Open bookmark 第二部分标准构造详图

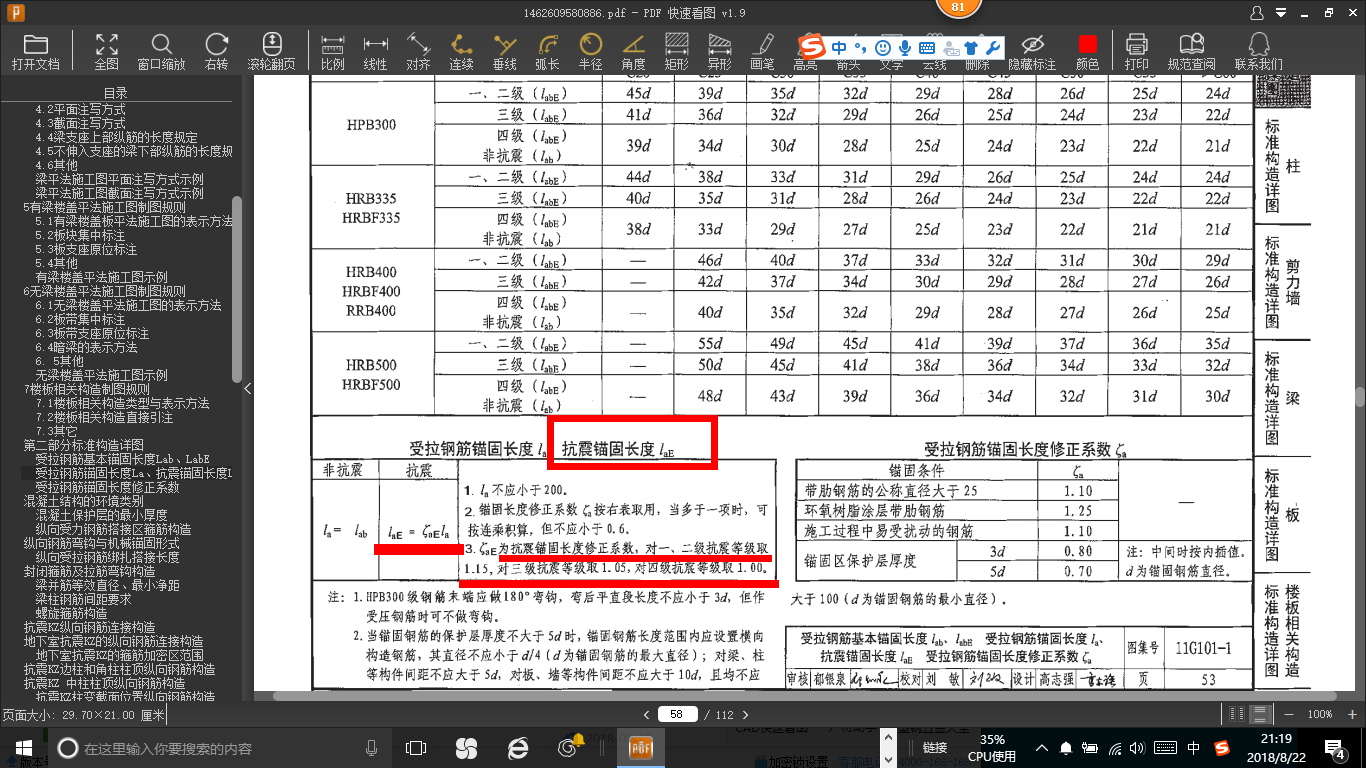(x=84, y=445)
